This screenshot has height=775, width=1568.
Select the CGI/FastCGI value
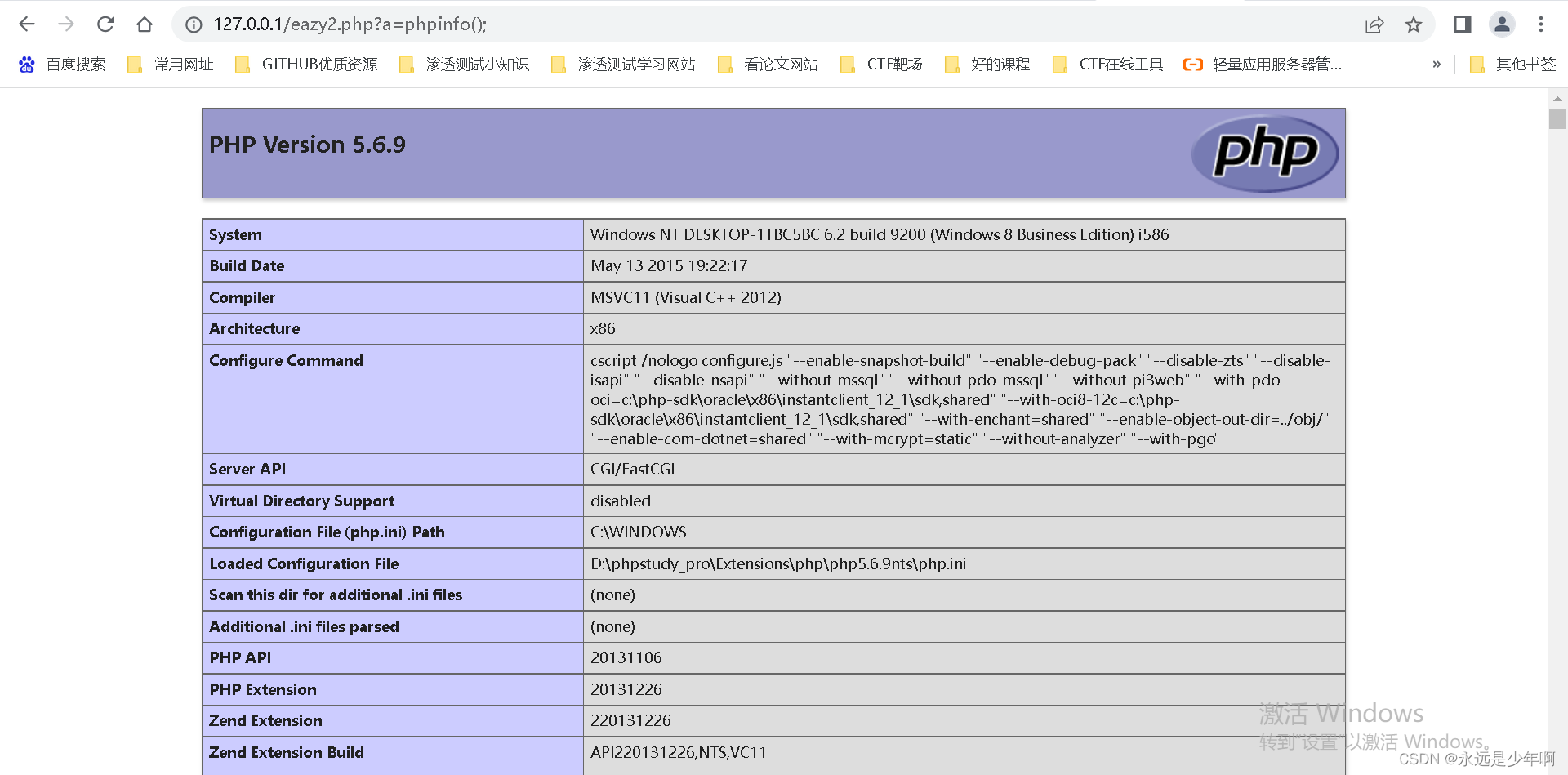point(633,470)
